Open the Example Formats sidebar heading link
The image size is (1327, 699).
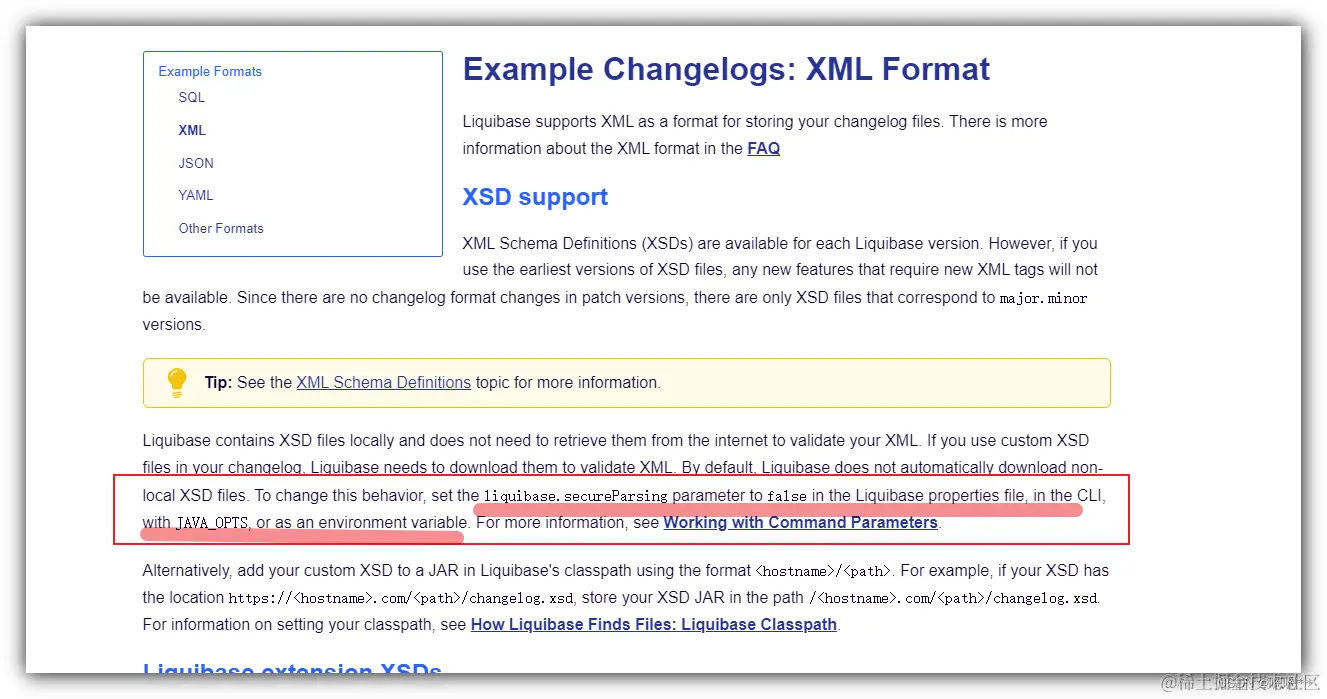point(210,71)
